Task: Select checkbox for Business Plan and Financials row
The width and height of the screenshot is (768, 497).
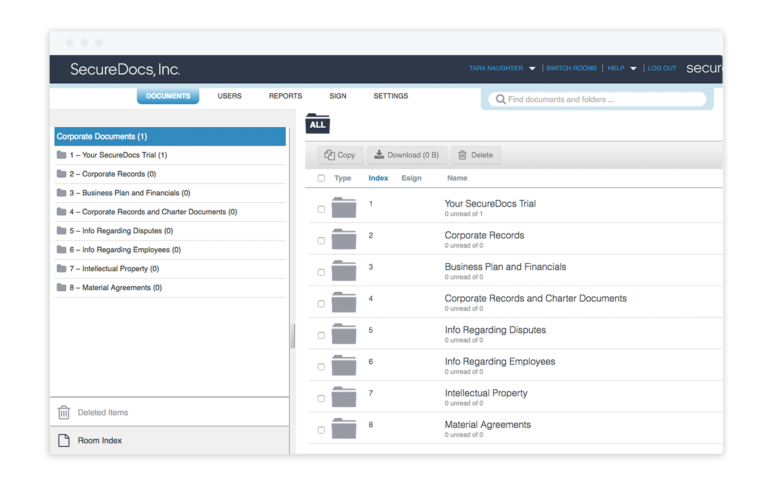Action: coord(321,272)
